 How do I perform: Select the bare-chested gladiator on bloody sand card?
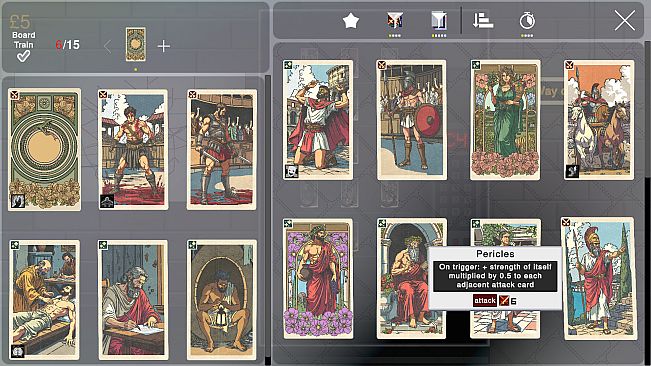(133, 150)
